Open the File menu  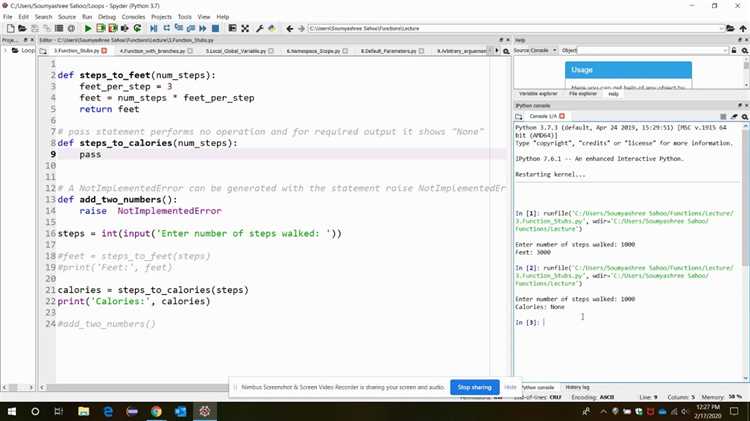(x=8, y=17)
